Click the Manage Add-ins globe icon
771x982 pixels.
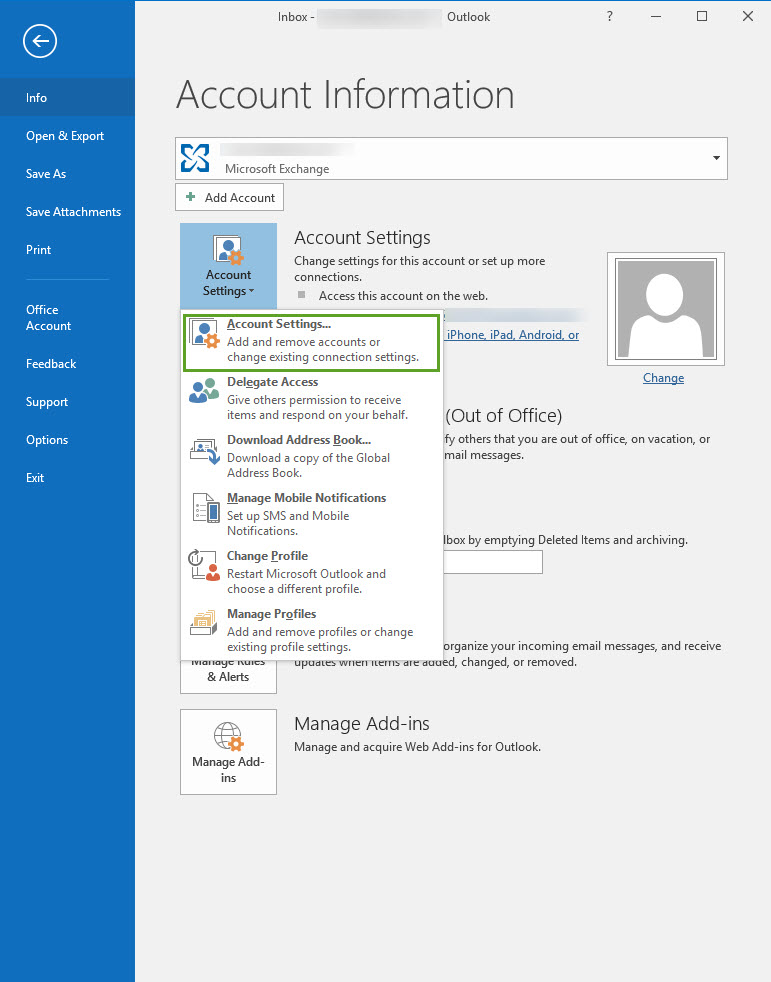tap(228, 736)
